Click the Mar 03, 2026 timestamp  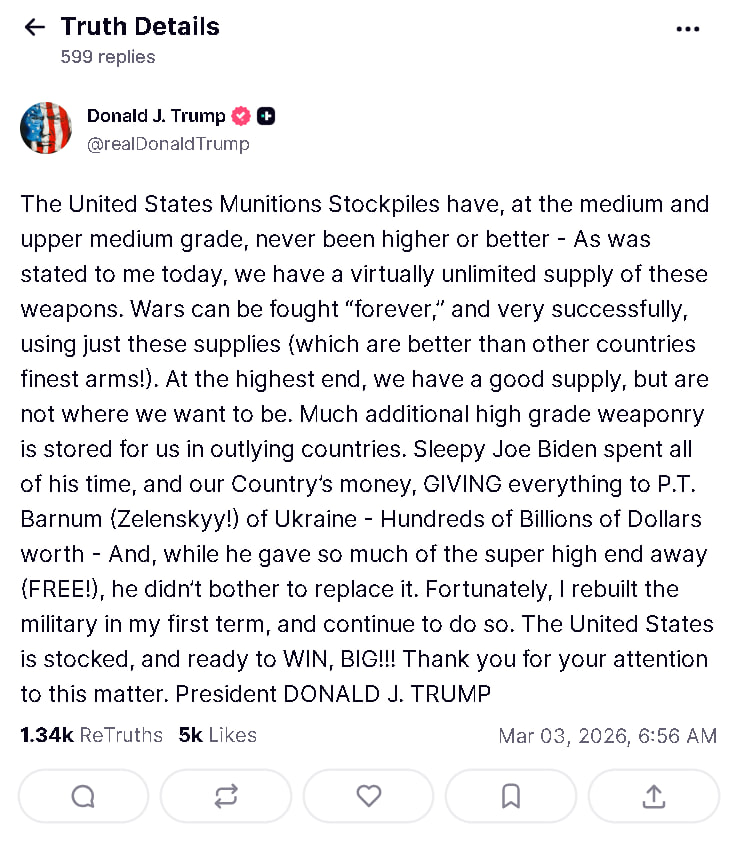(607, 736)
